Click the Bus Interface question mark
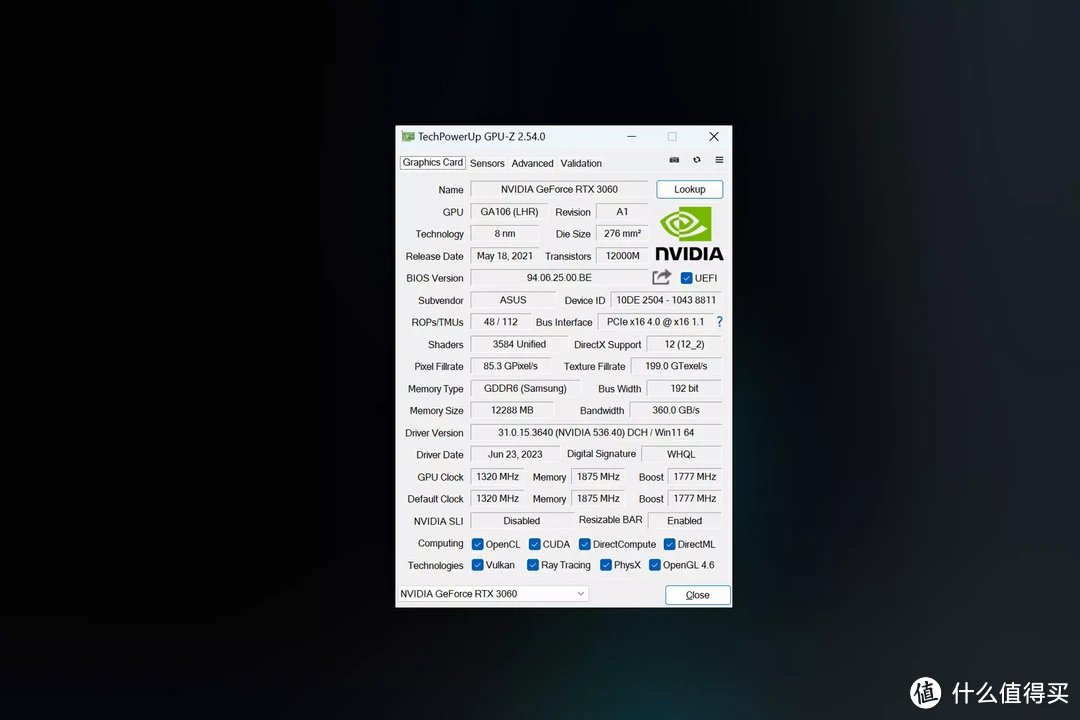This screenshot has height=720, width=1080. (x=720, y=322)
